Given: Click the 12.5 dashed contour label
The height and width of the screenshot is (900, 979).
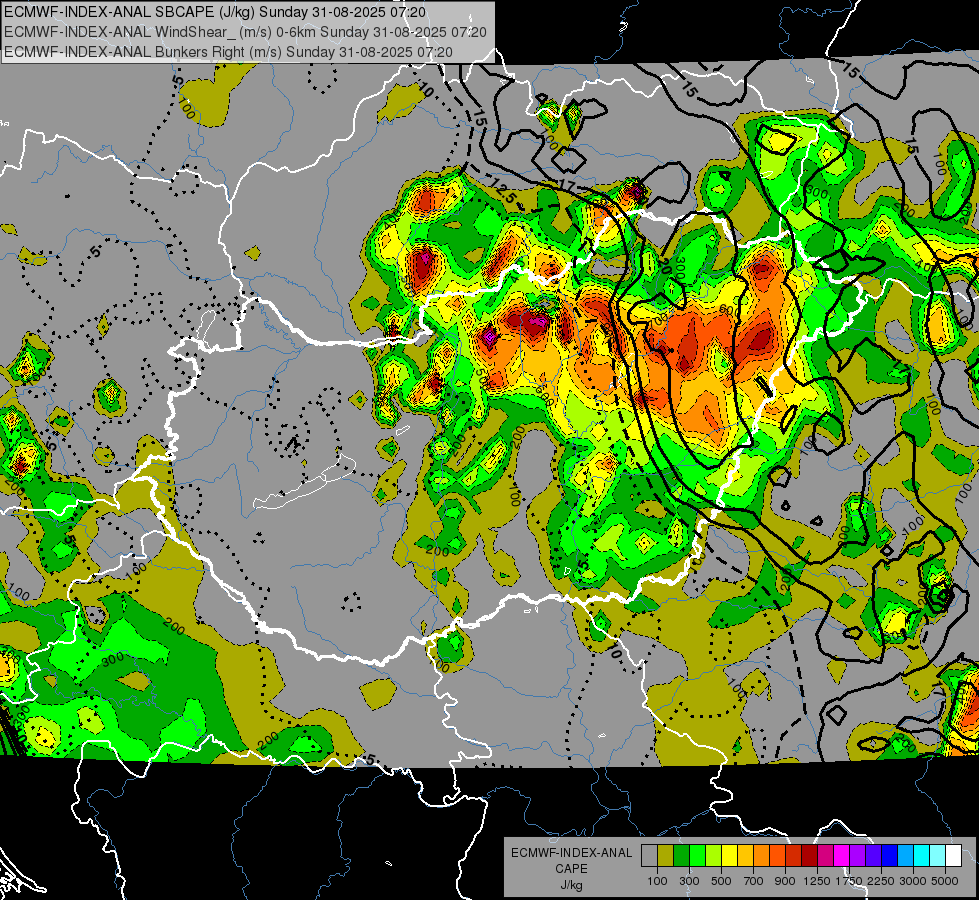Looking at the screenshot, I should (x=504, y=189).
